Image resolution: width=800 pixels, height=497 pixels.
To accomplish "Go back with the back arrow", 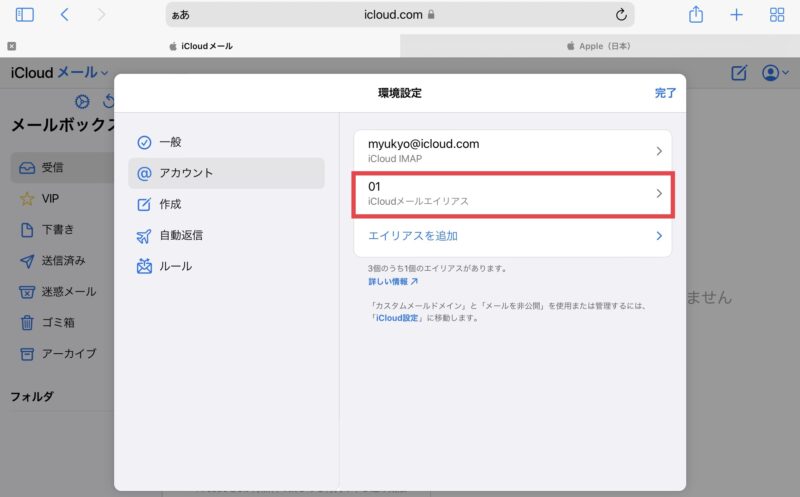I will tap(64, 15).
